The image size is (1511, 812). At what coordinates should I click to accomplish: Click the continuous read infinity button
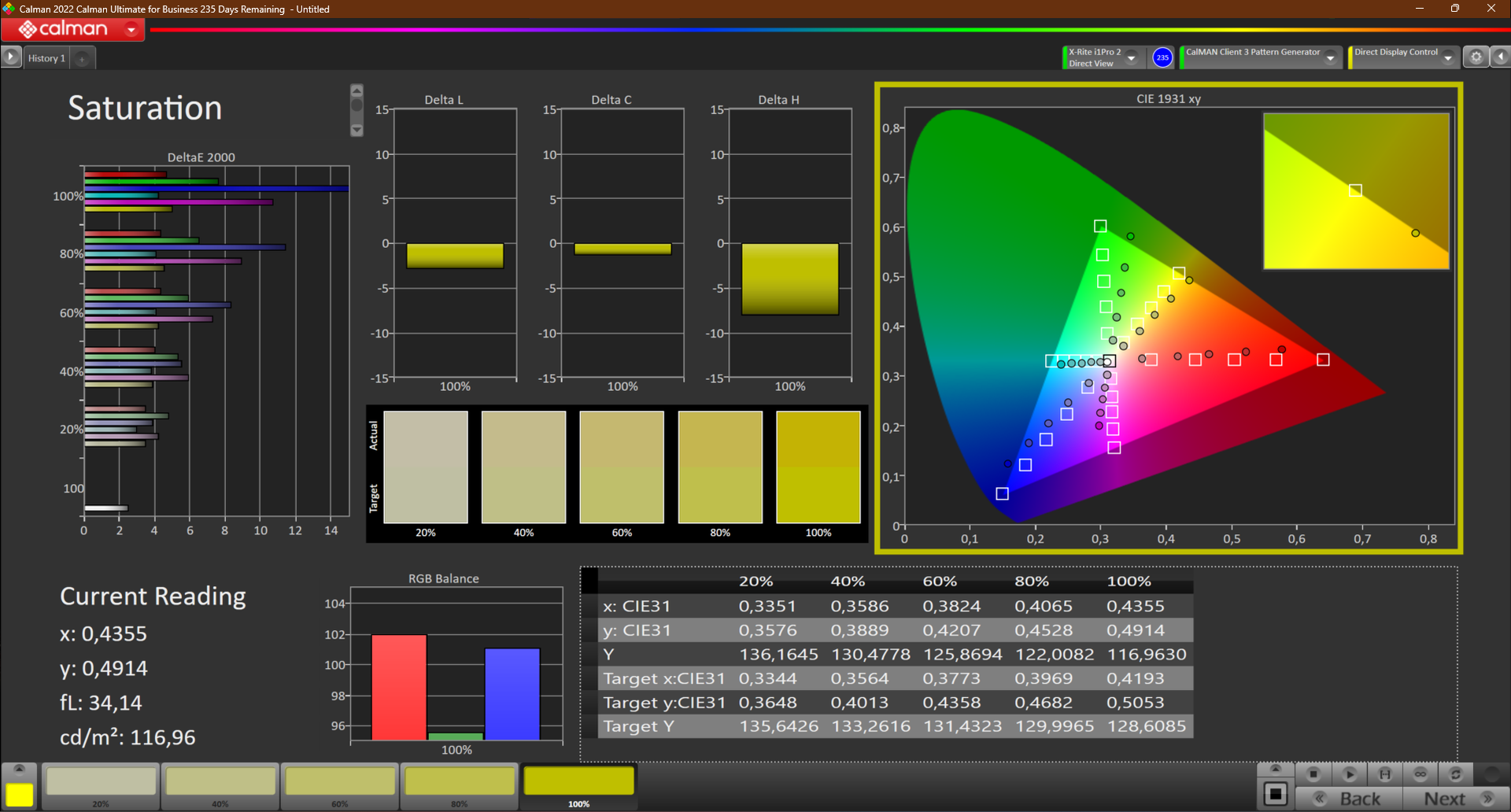coord(1420,774)
